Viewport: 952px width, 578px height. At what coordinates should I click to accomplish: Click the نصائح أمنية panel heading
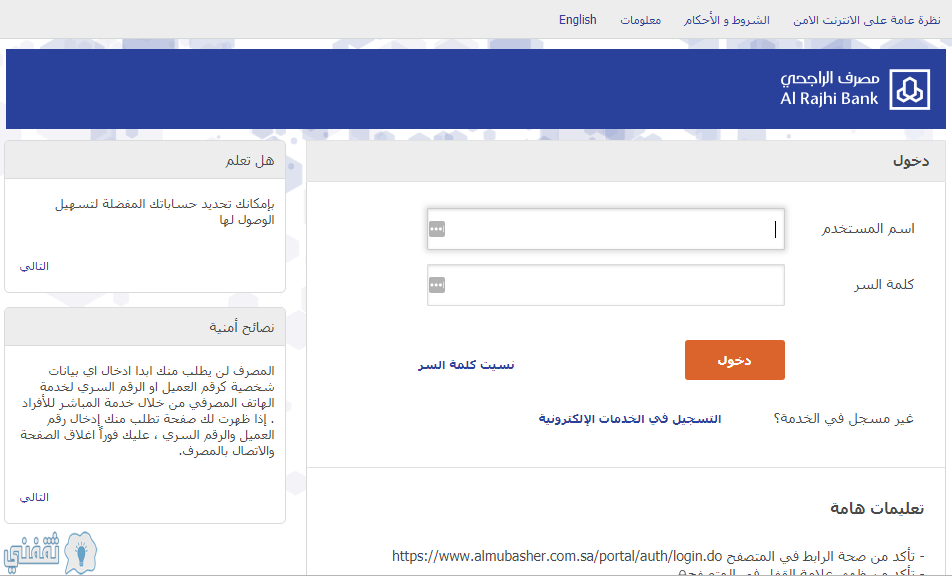coord(242,327)
